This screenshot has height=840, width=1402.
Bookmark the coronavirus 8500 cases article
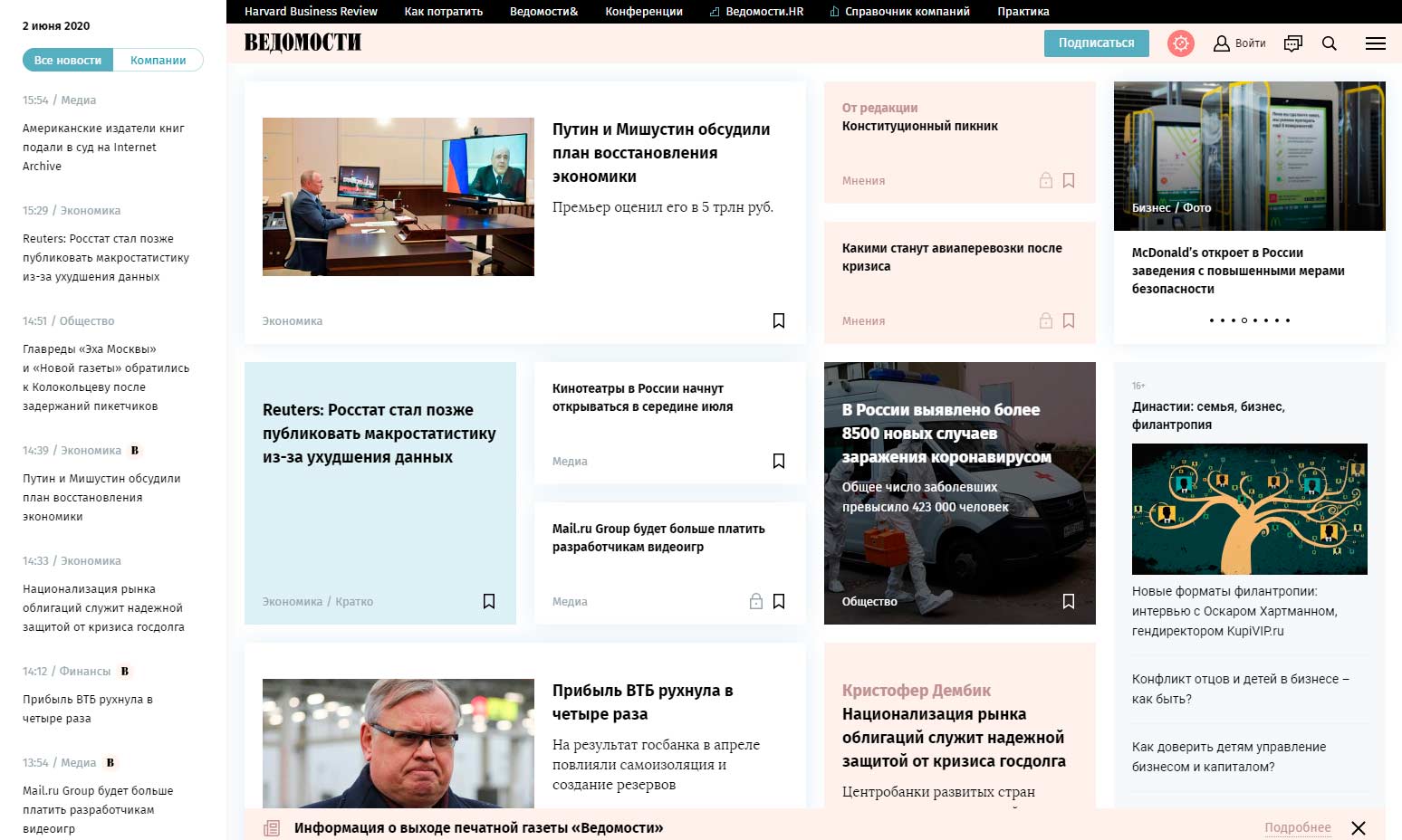coord(1069,601)
